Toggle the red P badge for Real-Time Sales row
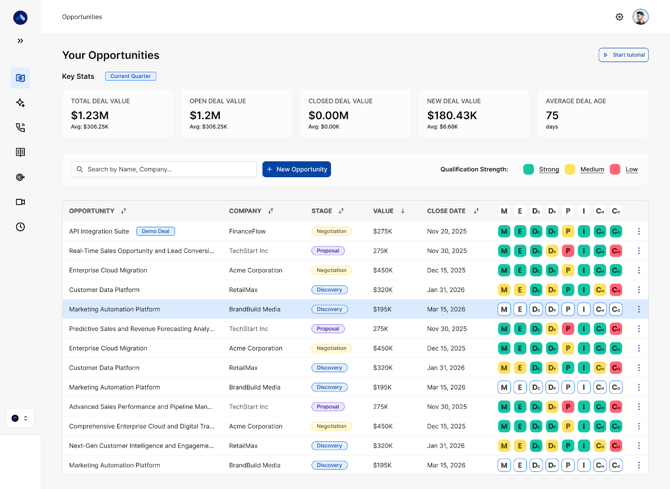Viewport: 670px width, 489px height. pyautogui.click(x=568, y=251)
